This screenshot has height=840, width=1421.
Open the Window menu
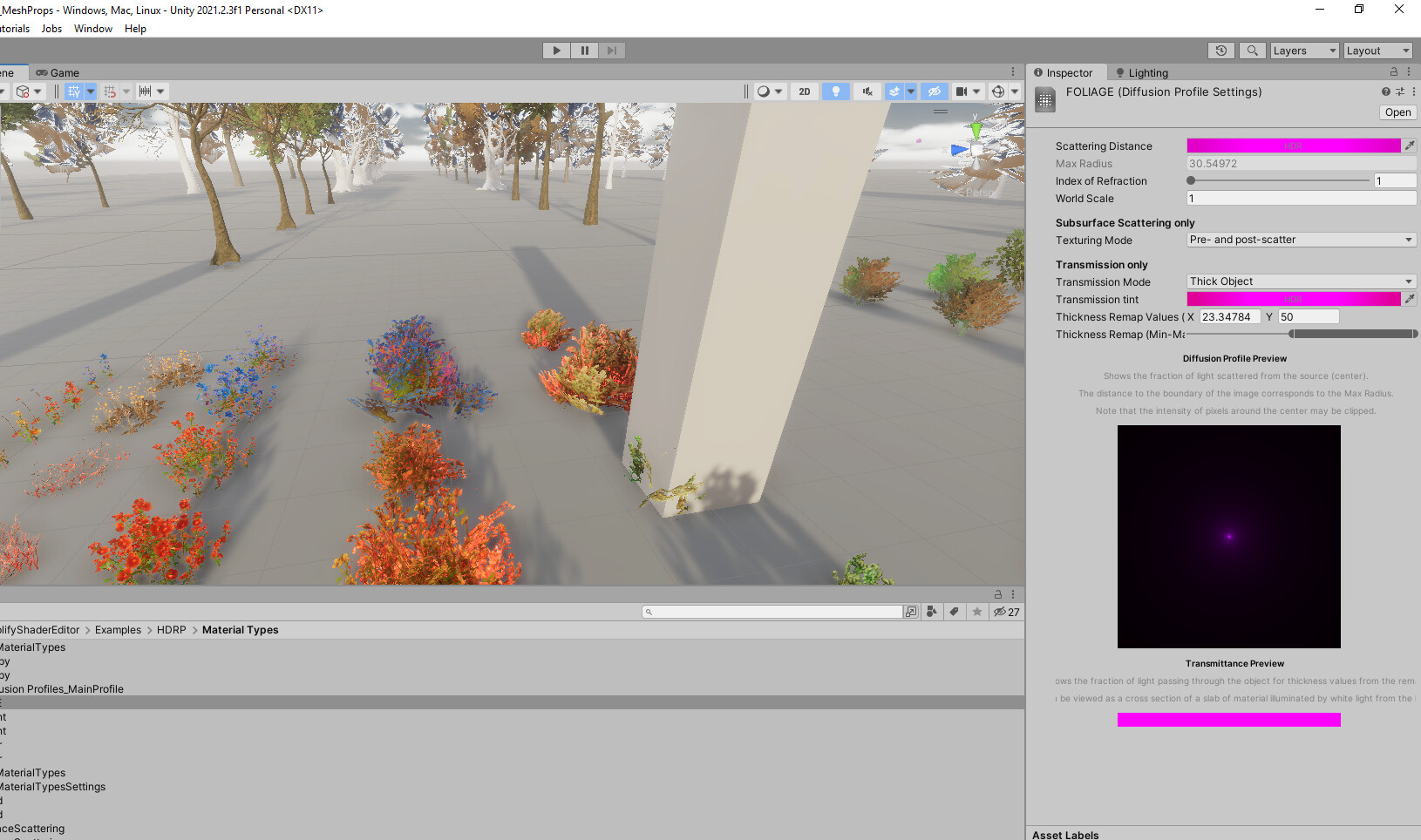coord(92,28)
